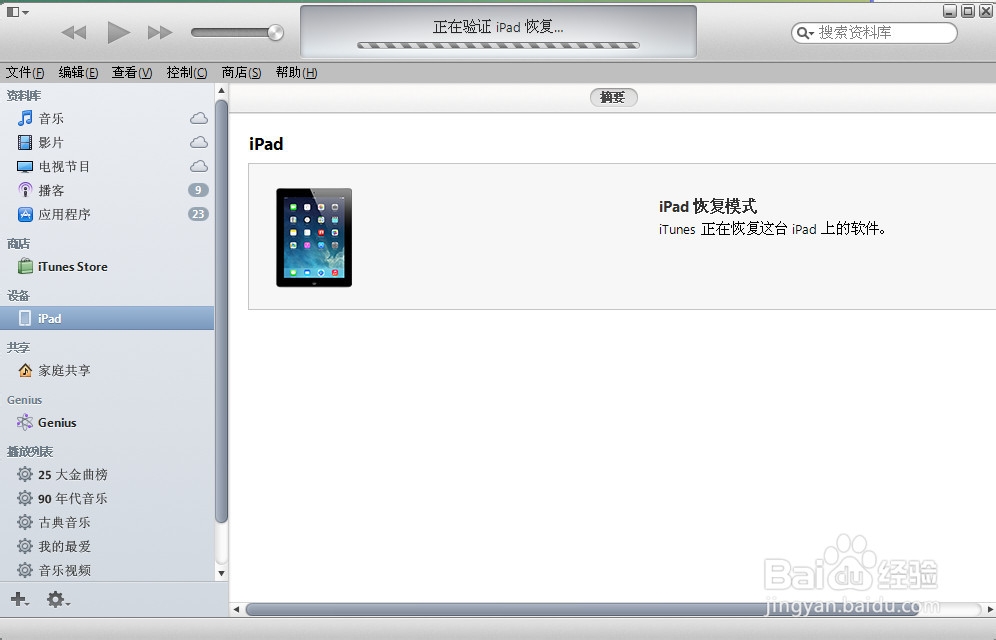Open the 帮助(H) menu
996x640 pixels.
tap(296, 72)
